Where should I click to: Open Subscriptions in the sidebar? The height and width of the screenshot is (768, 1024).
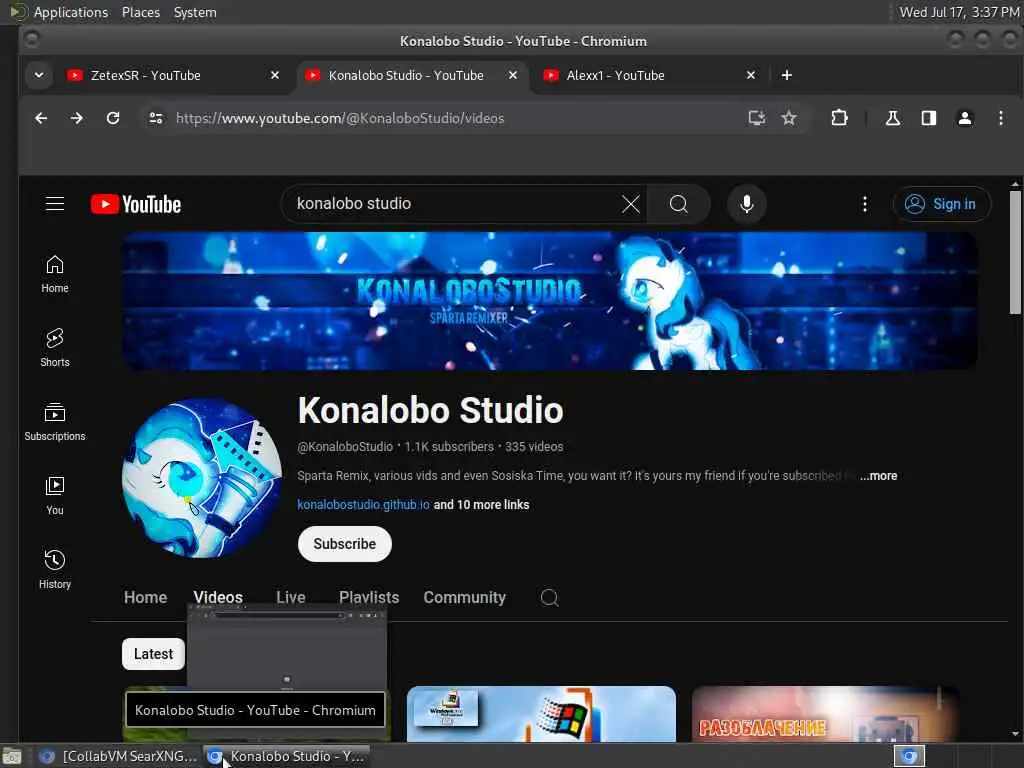click(x=55, y=422)
